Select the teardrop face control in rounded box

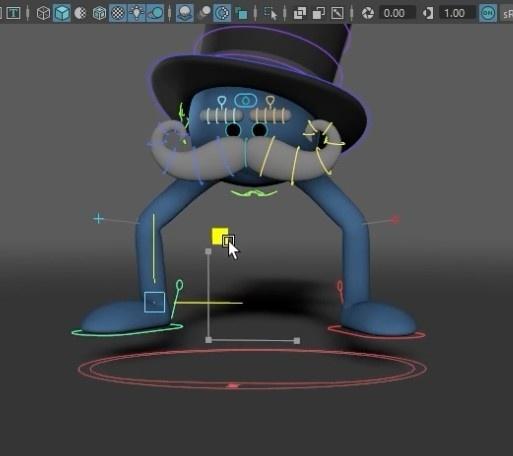click(x=246, y=100)
